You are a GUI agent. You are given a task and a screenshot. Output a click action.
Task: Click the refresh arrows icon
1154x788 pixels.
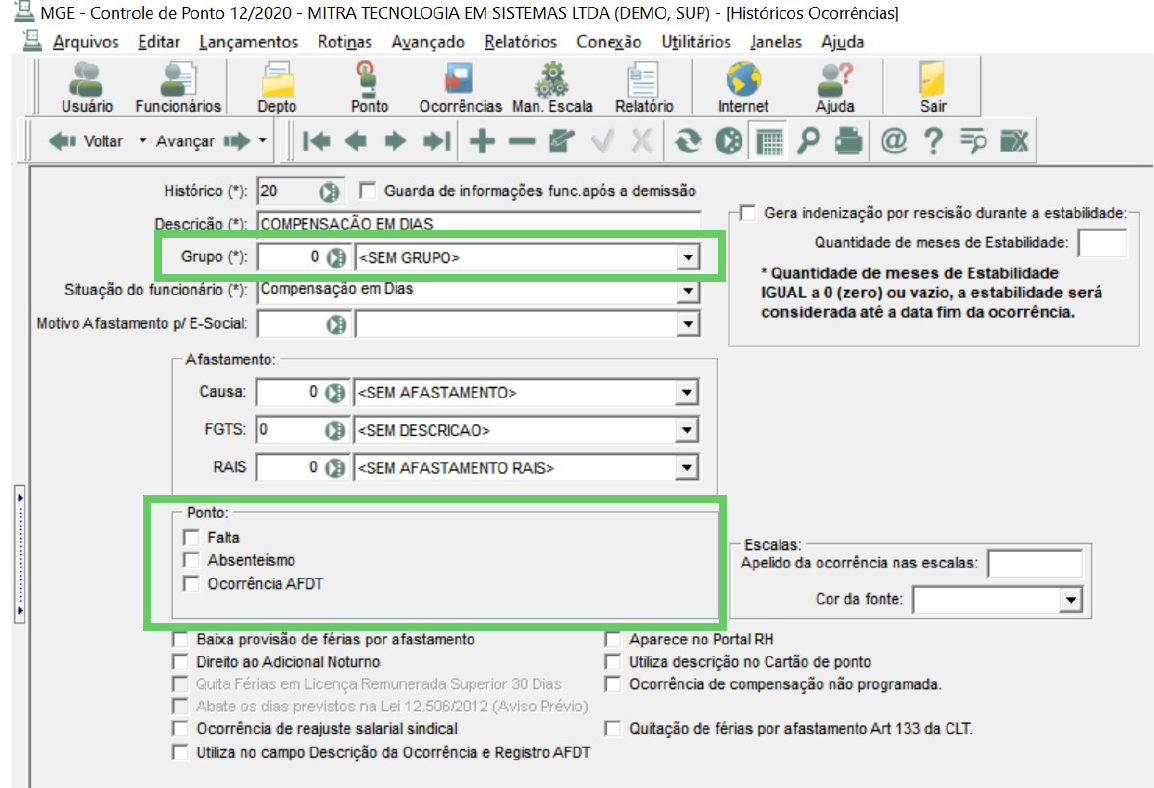[687, 141]
